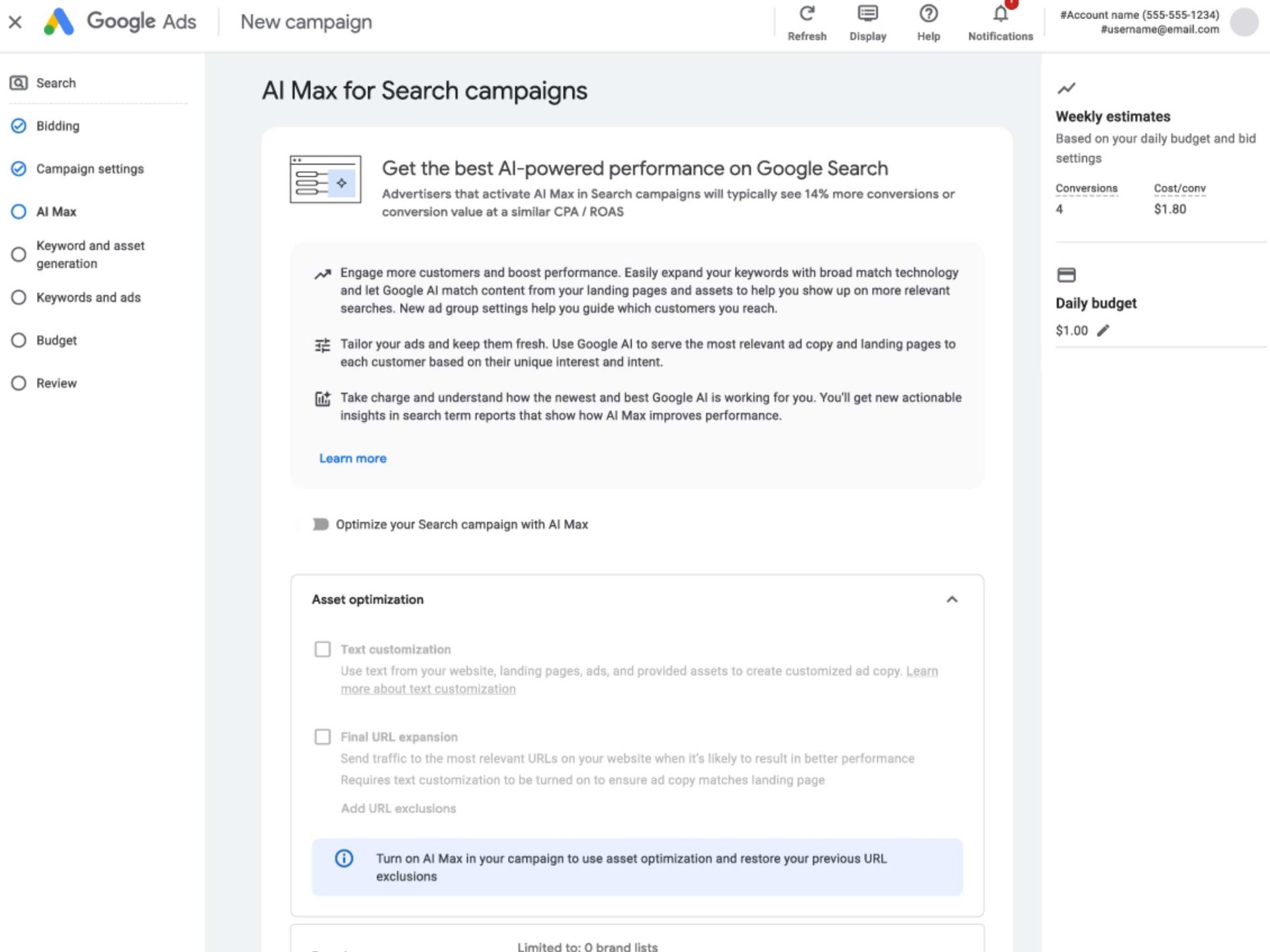The height and width of the screenshot is (952, 1270).
Task: Click Add URL exclusions
Action: (398, 808)
